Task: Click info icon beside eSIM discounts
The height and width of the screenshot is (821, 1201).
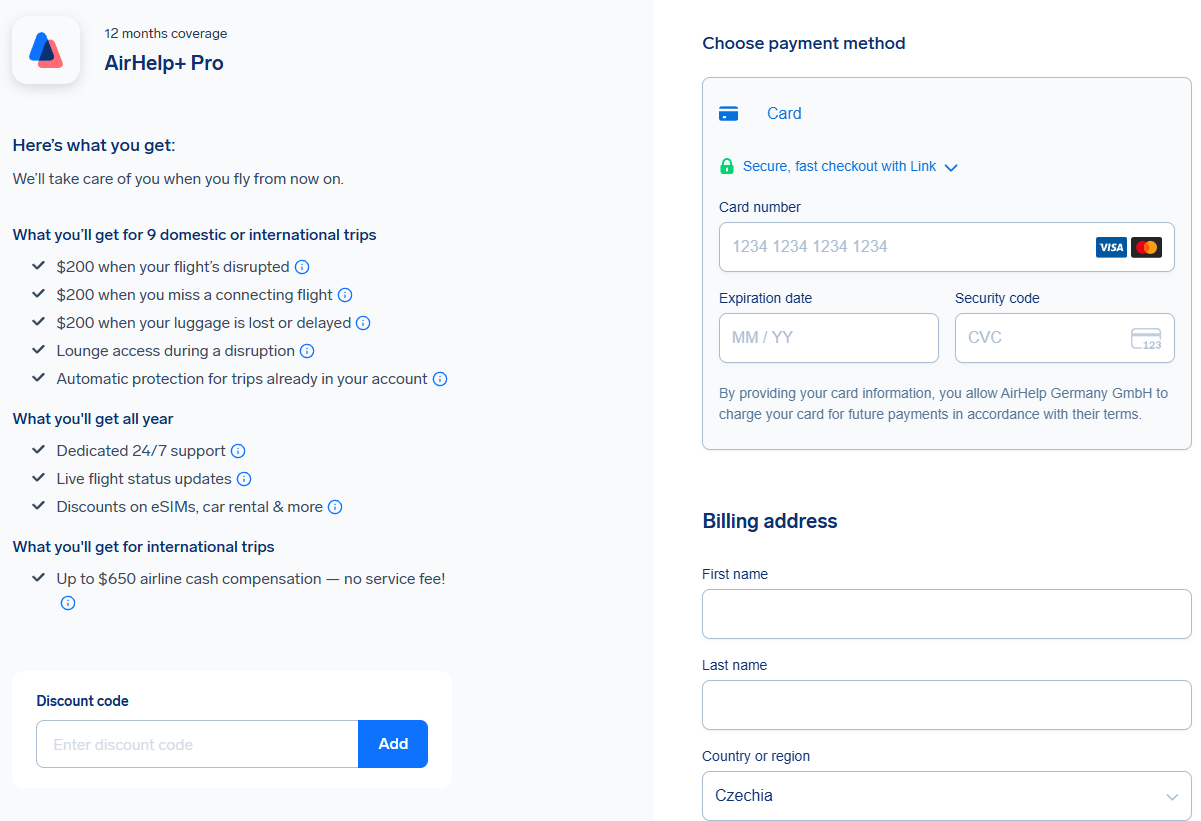Action: (x=335, y=507)
